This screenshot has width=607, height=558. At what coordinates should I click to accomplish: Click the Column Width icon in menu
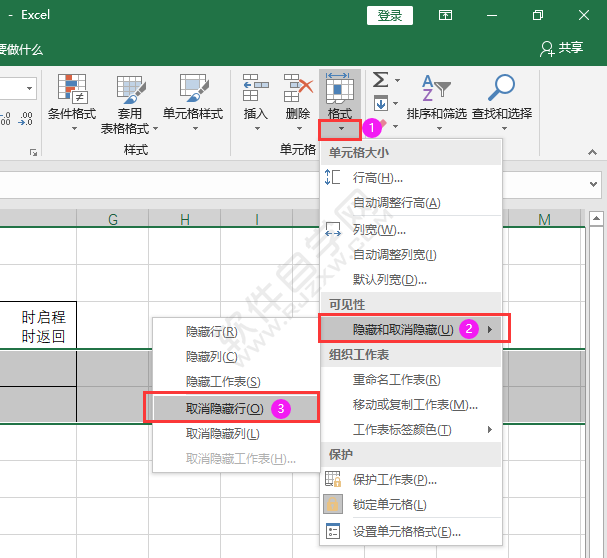tap(333, 229)
